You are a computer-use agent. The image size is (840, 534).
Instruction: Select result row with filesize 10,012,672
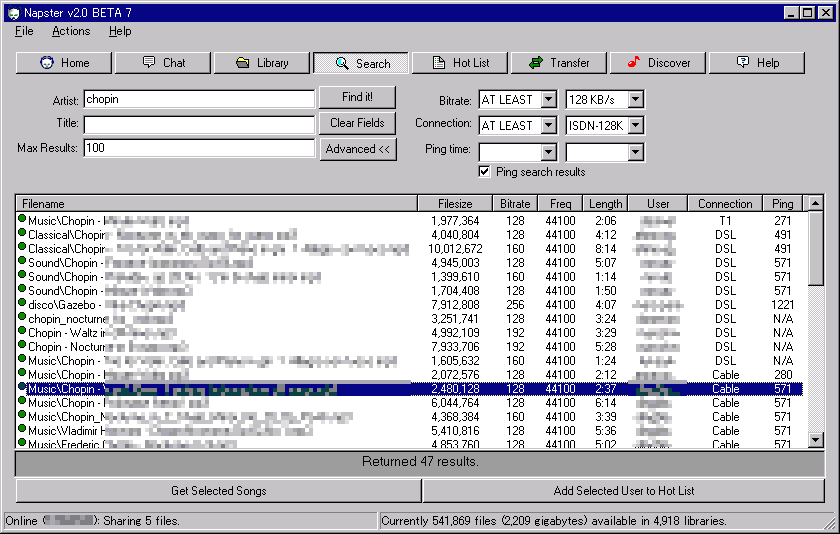410,249
